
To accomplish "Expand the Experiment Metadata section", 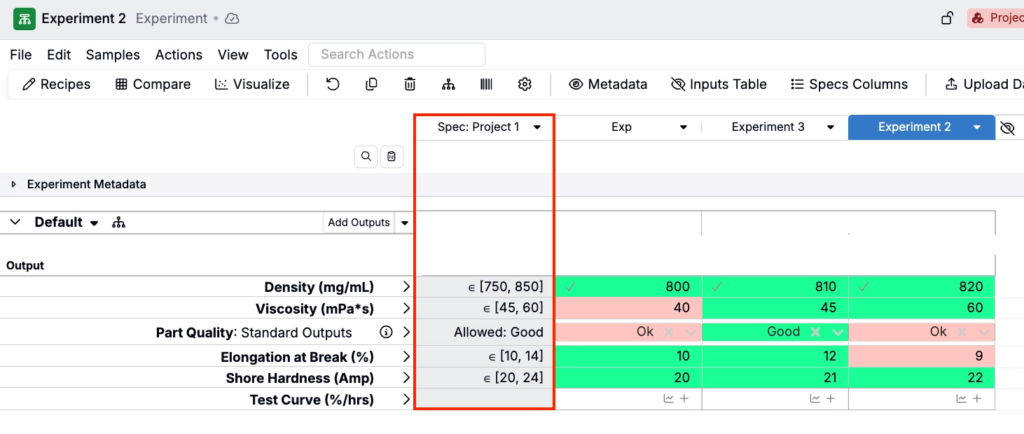I will pos(14,185).
